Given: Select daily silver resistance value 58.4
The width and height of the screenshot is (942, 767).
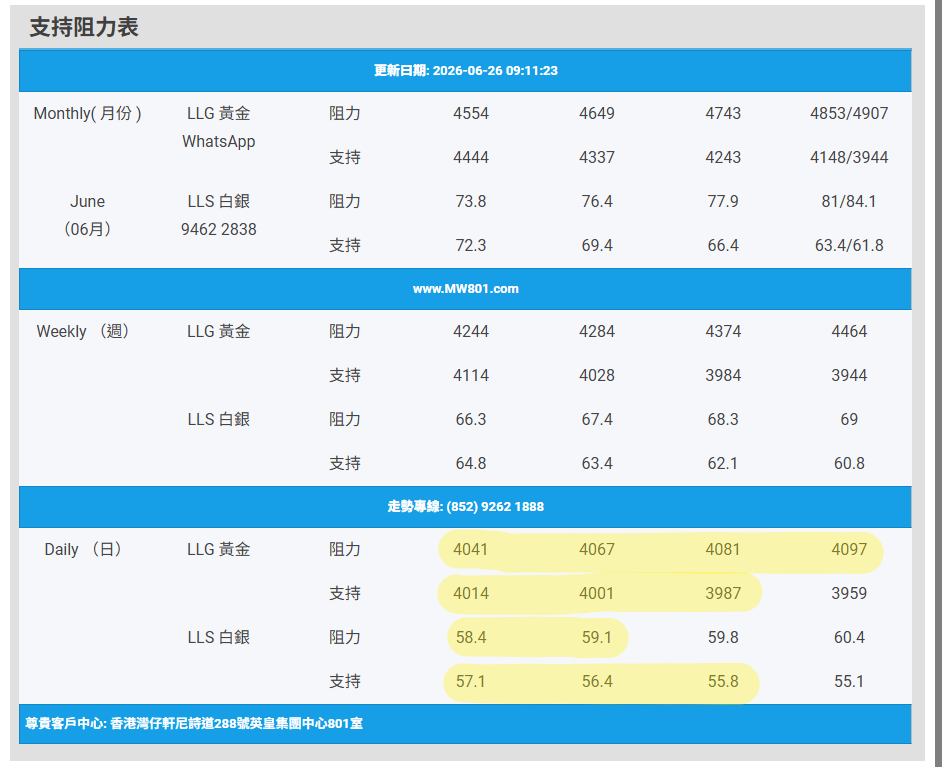Looking at the screenshot, I should 471,637.
